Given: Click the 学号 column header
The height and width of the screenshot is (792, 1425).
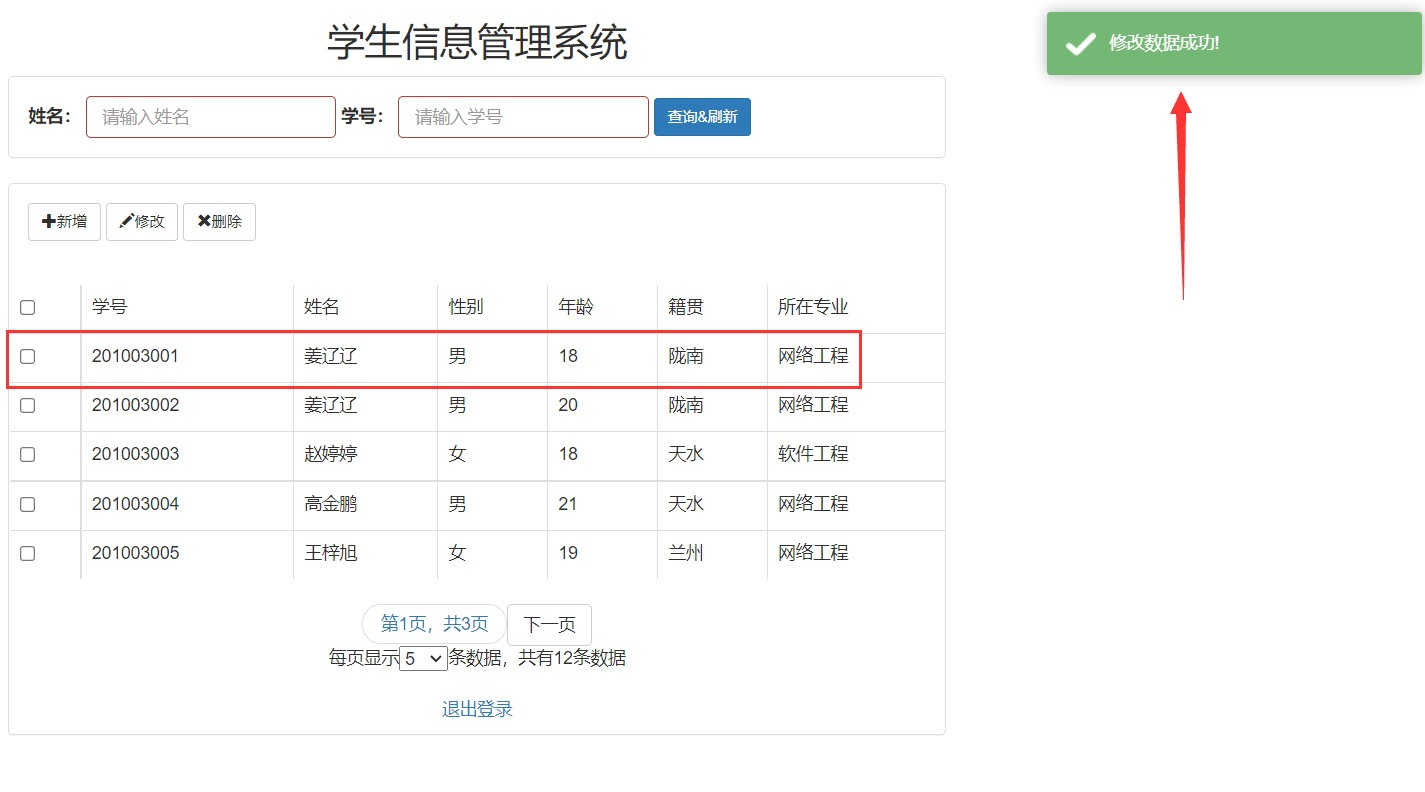Looking at the screenshot, I should click(x=110, y=307).
